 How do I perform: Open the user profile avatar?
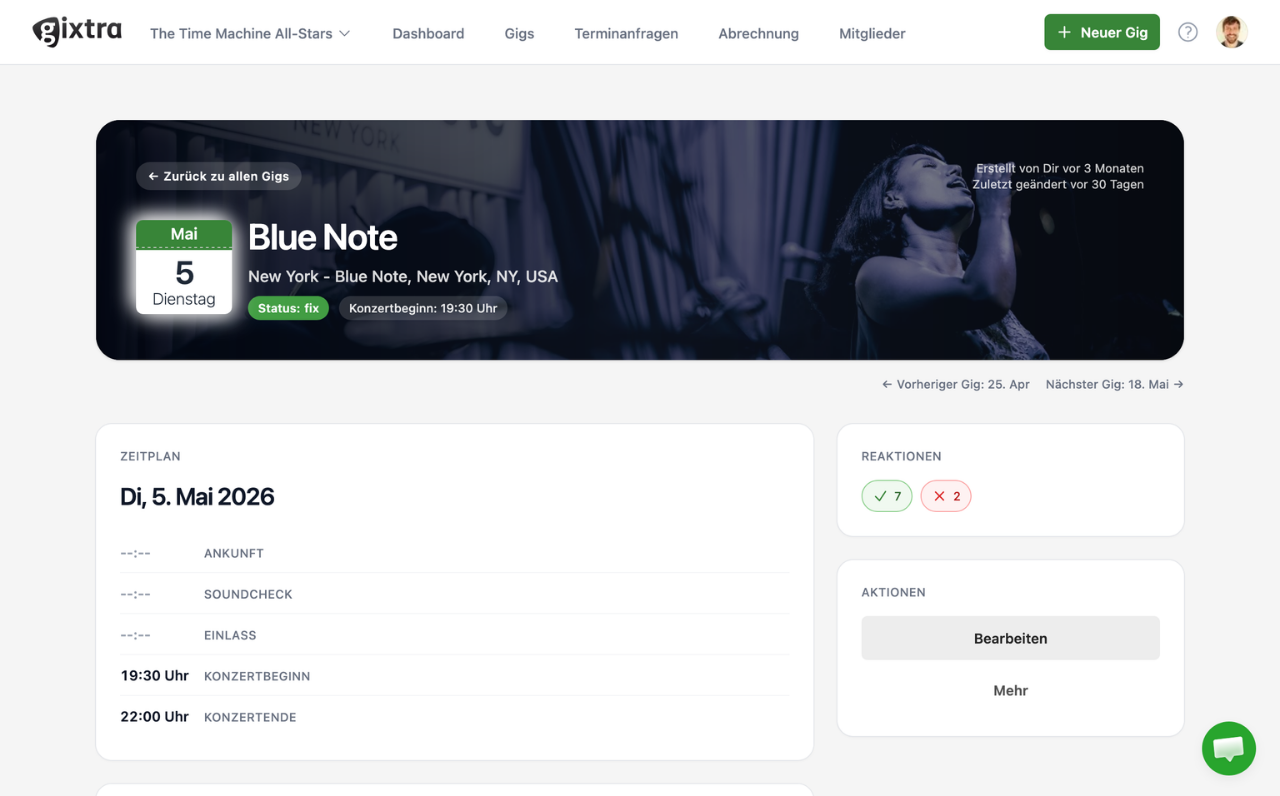(1231, 32)
